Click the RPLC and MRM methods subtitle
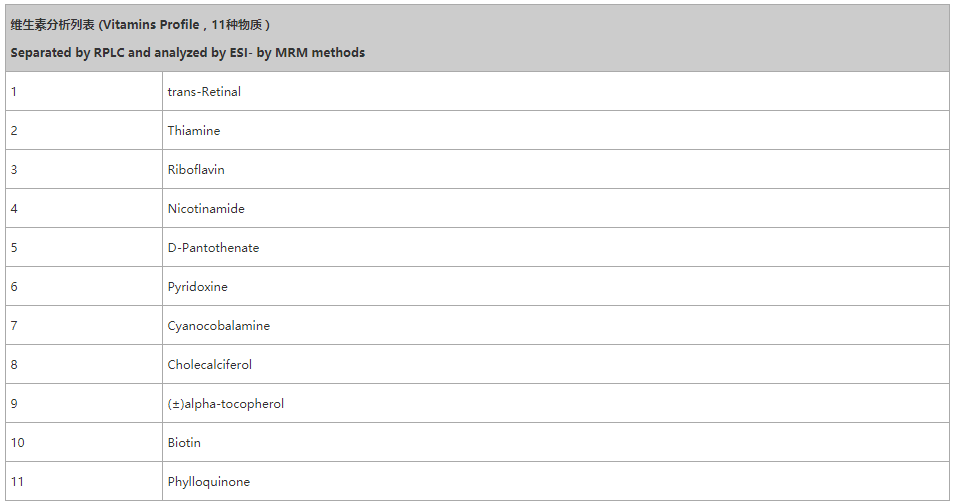This screenshot has height=504, width=953. click(188, 52)
